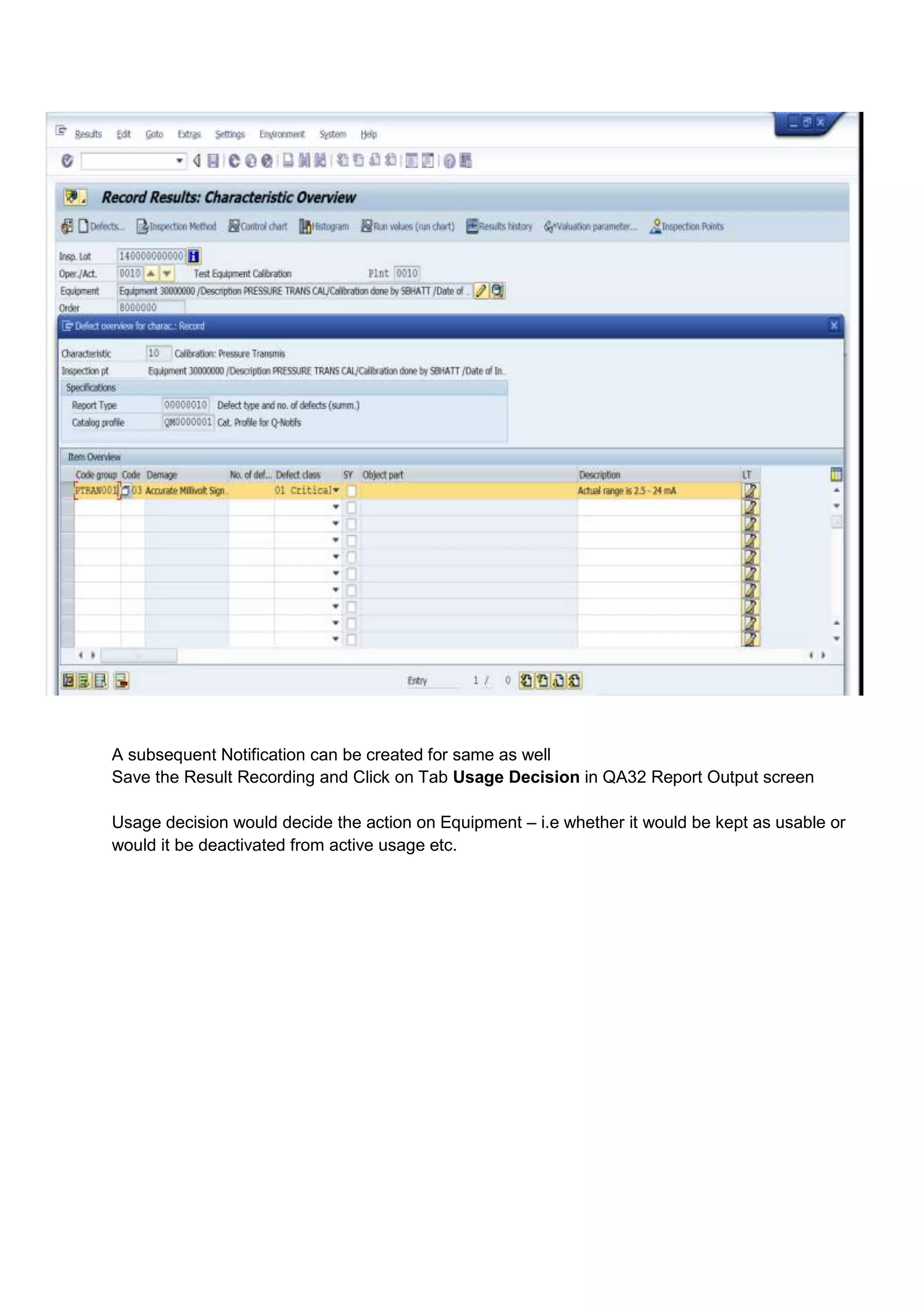Click the horizontal scrollbar thumb under the table
This screenshot has height=1307, width=924.
coord(139,656)
